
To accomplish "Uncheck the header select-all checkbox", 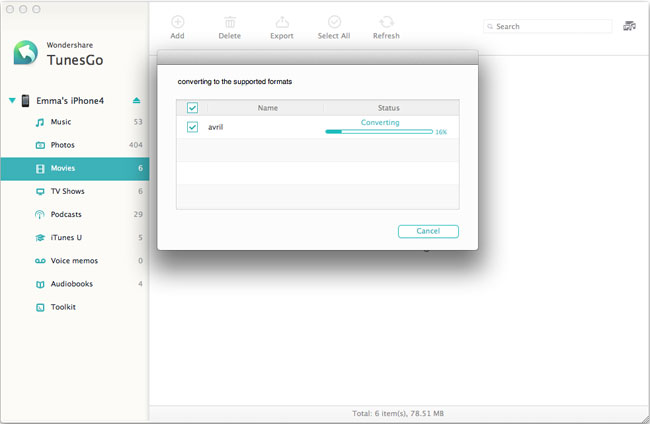I will (192, 108).
